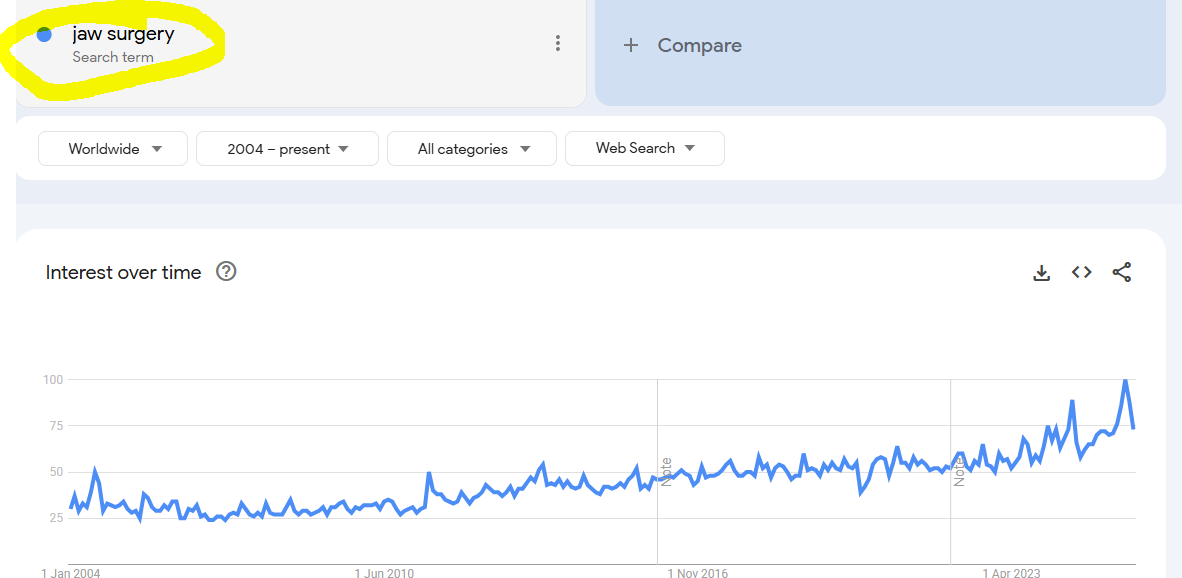Click the 1 Jan 2004 axis label

[x=70, y=573]
